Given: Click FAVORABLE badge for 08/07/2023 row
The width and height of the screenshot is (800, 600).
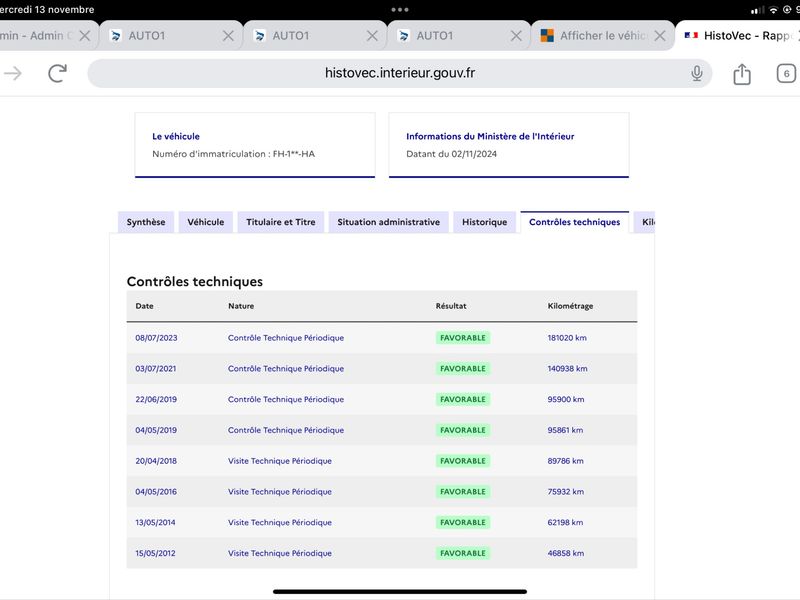Looking at the screenshot, I should point(463,338).
